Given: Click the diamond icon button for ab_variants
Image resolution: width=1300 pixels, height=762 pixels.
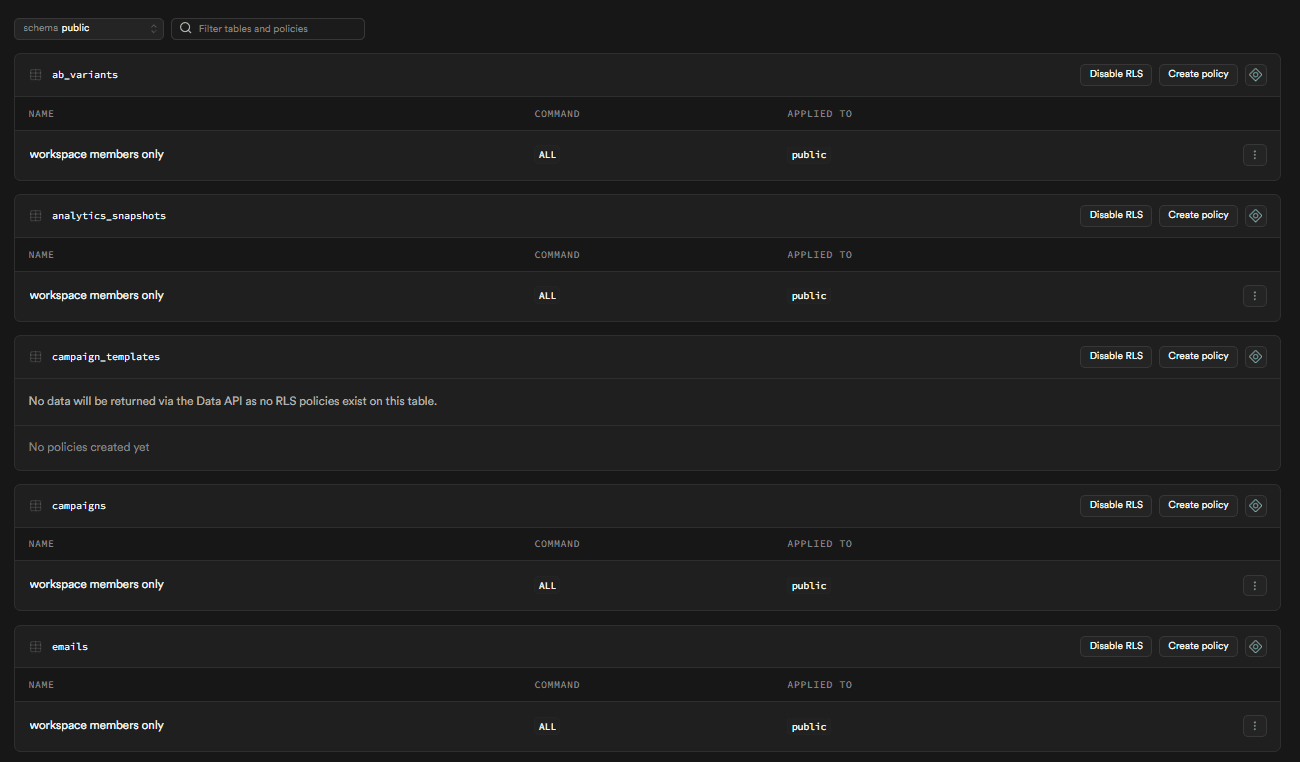Looking at the screenshot, I should (x=1256, y=74).
